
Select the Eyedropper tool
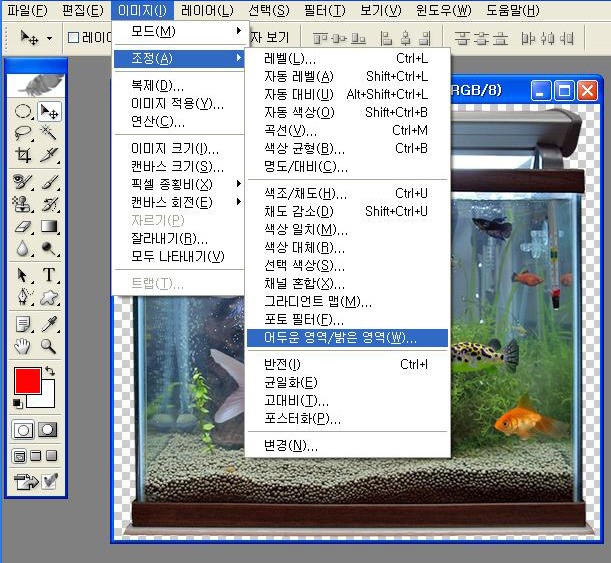pyautogui.click(x=49, y=324)
